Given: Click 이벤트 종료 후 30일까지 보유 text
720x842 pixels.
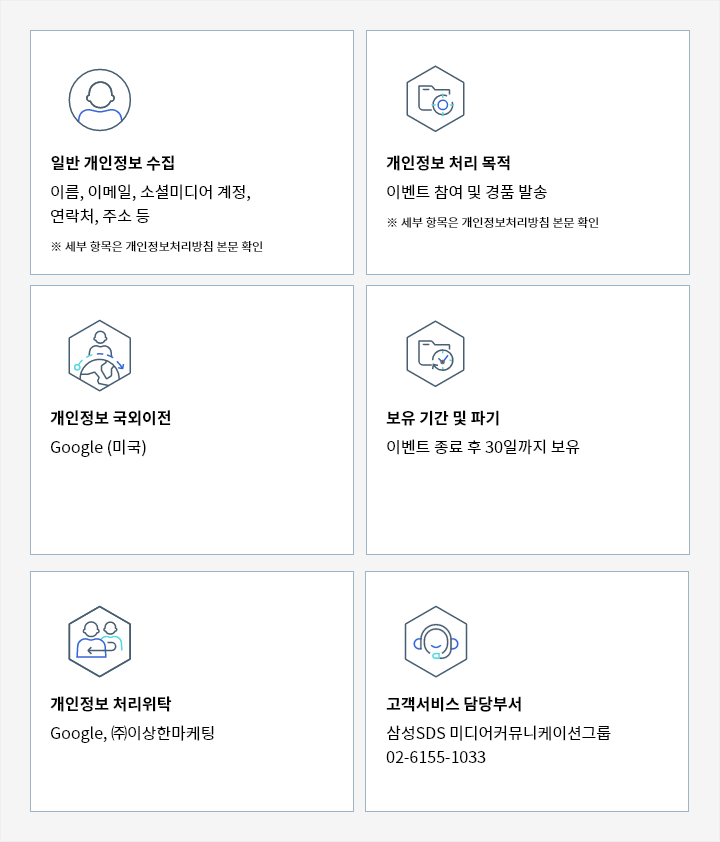Looking at the screenshot, I should (483, 447).
